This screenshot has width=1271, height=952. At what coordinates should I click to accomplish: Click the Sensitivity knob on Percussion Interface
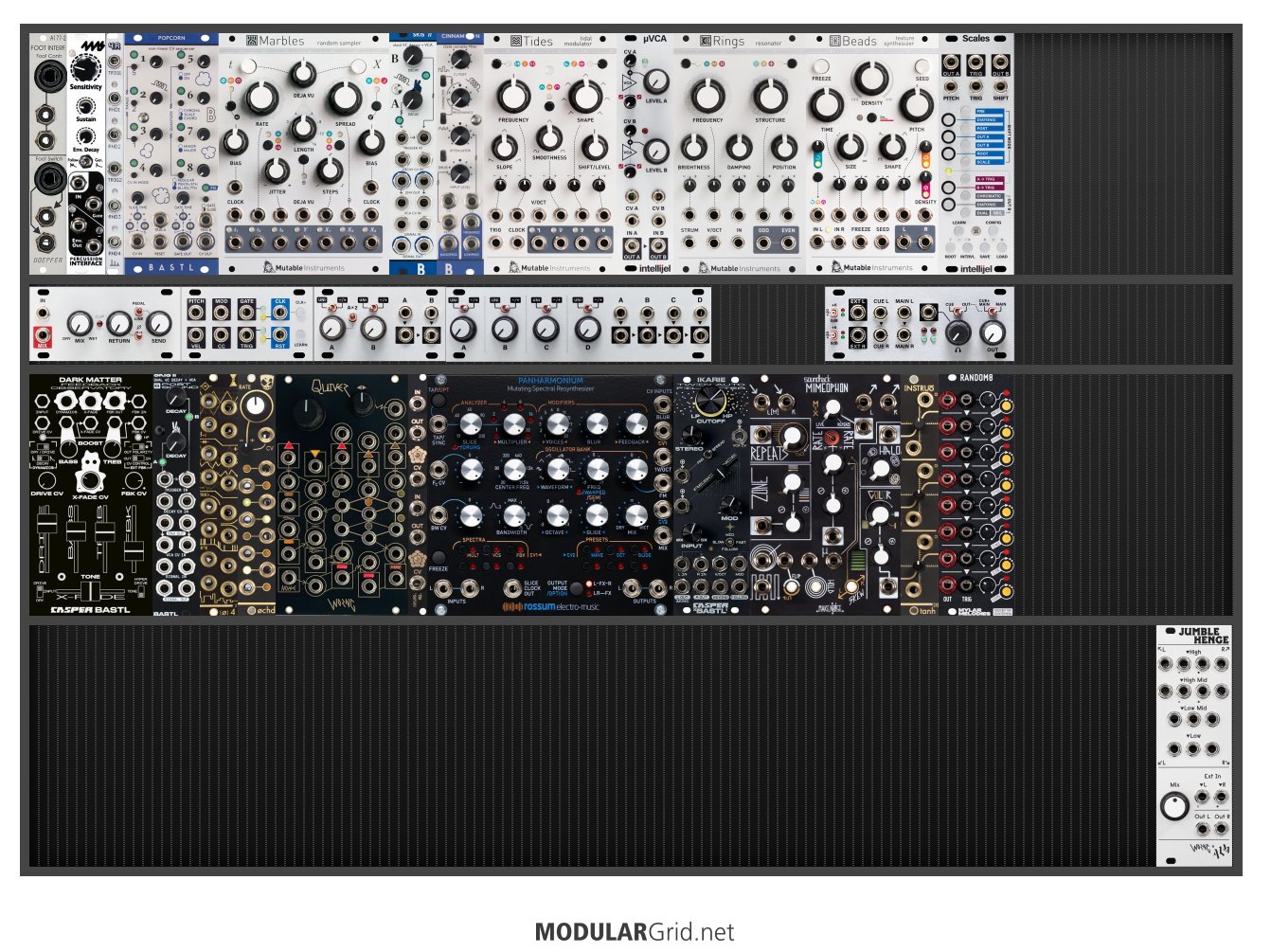tap(85, 69)
